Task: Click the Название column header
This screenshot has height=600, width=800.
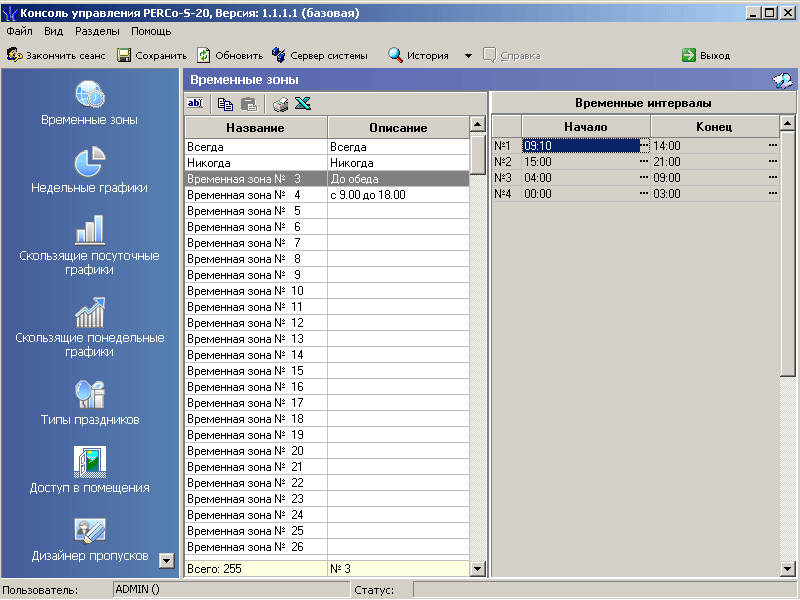Action: pos(256,128)
